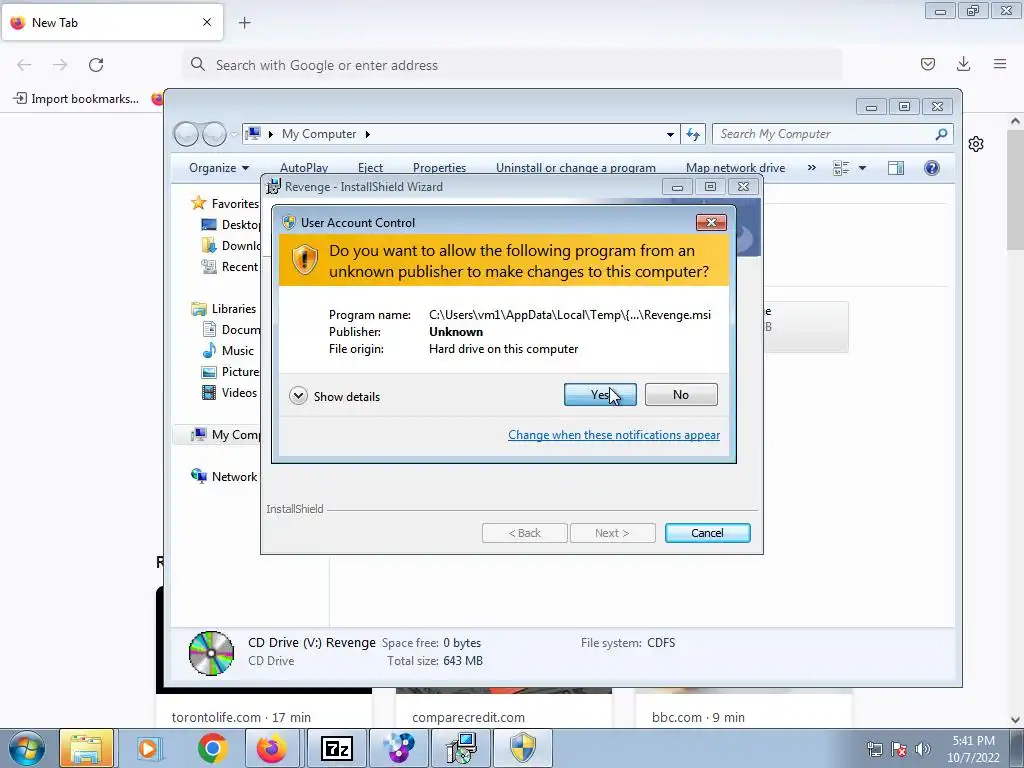The width and height of the screenshot is (1024, 768).
Task: Click Firefox reload page button
Action: click(x=96, y=65)
